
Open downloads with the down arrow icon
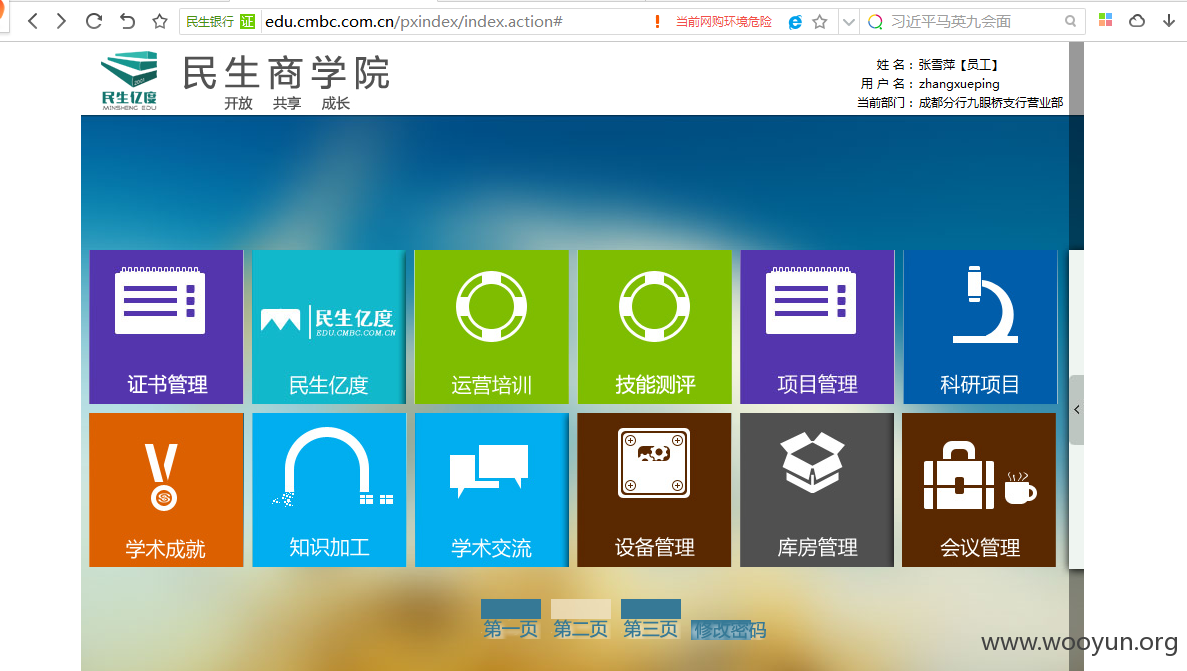click(x=1169, y=21)
